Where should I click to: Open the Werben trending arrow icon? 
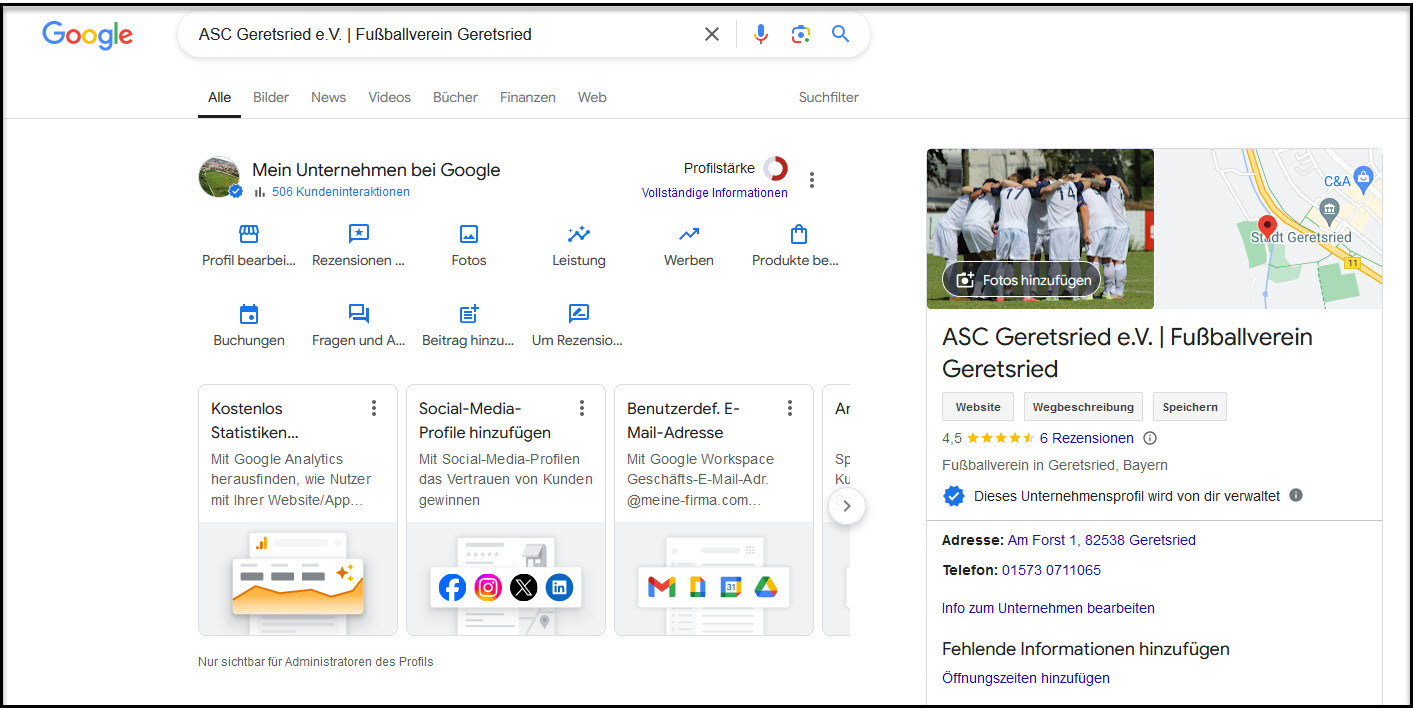[x=689, y=234]
